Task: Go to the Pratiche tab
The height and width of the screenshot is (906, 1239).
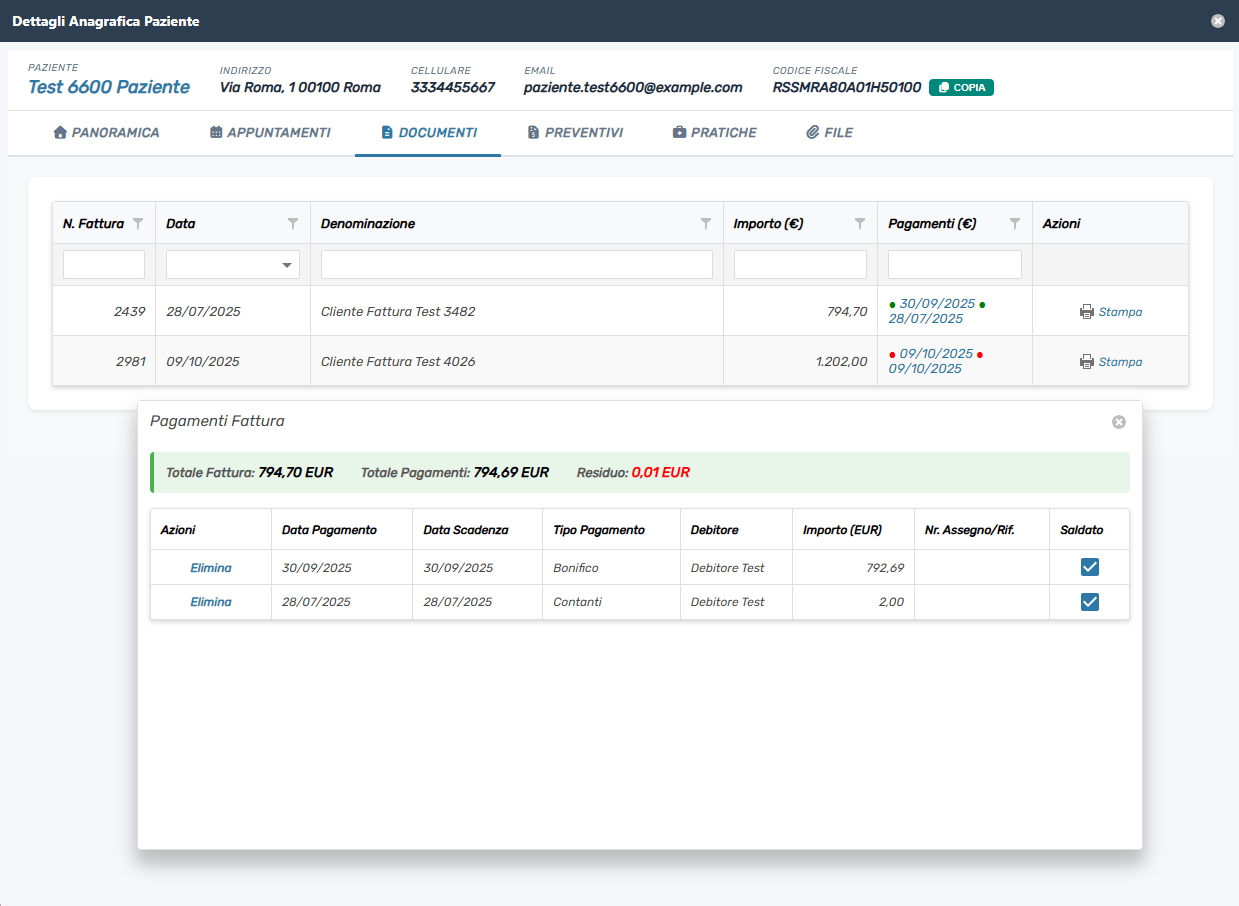Action: pos(714,133)
